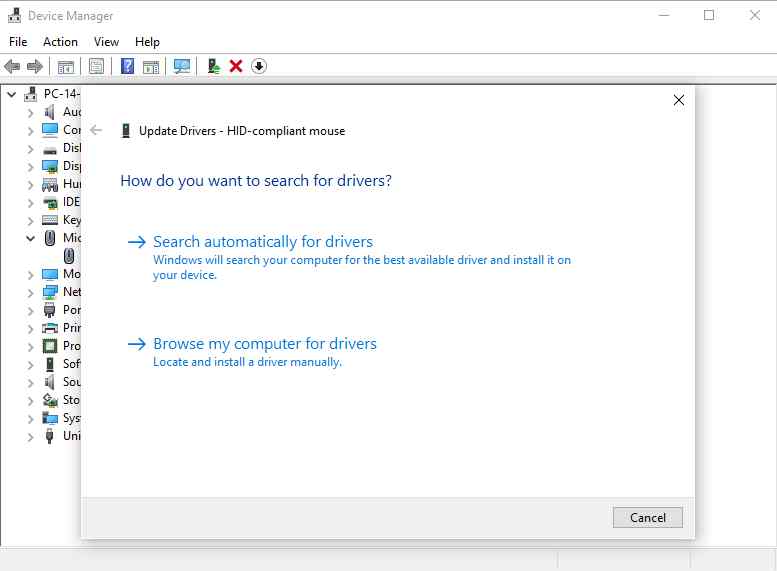
Task: Expand the Audio inputs node
Action: pos(30,113)
